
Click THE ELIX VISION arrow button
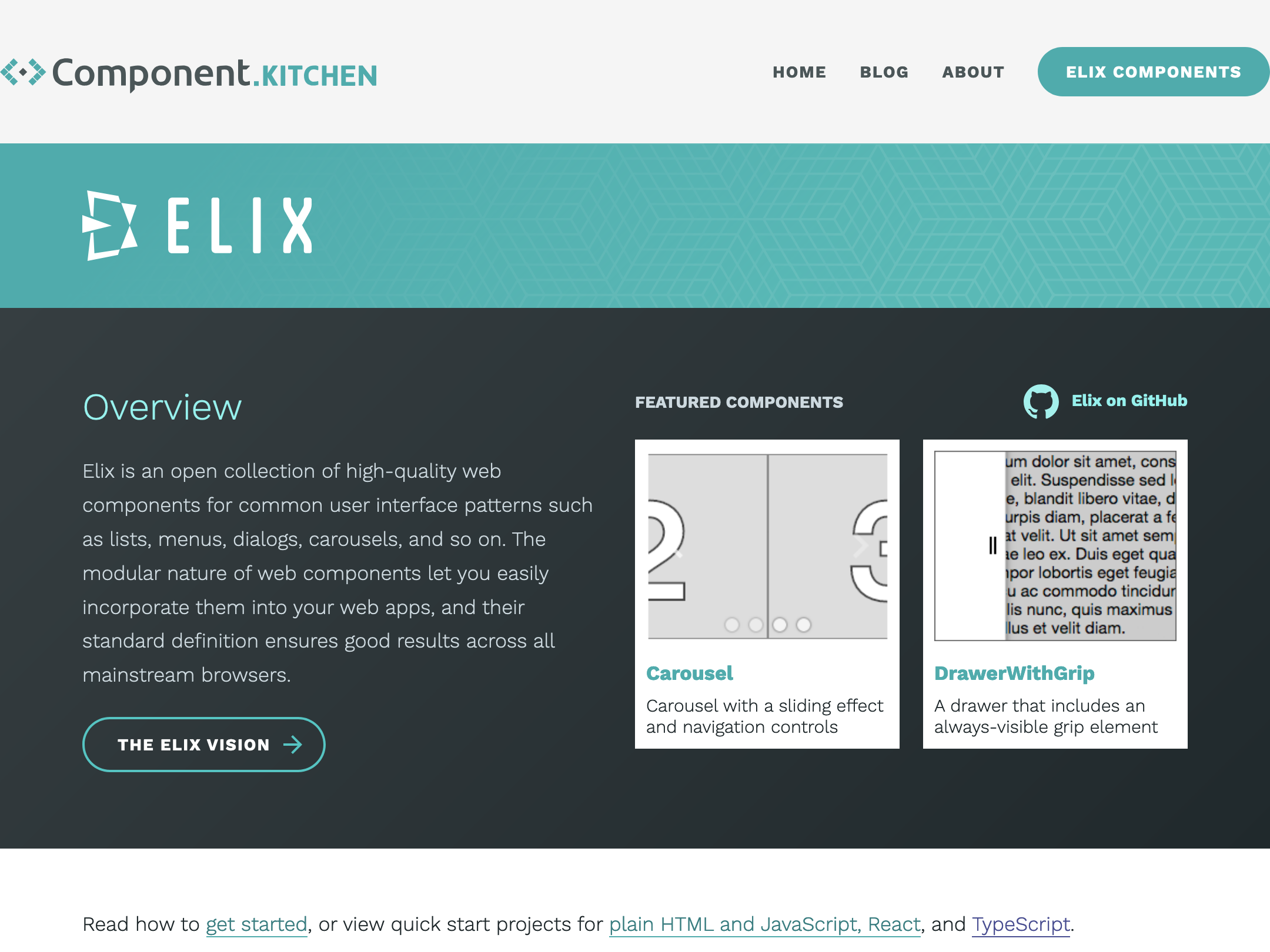click(203, 743)
